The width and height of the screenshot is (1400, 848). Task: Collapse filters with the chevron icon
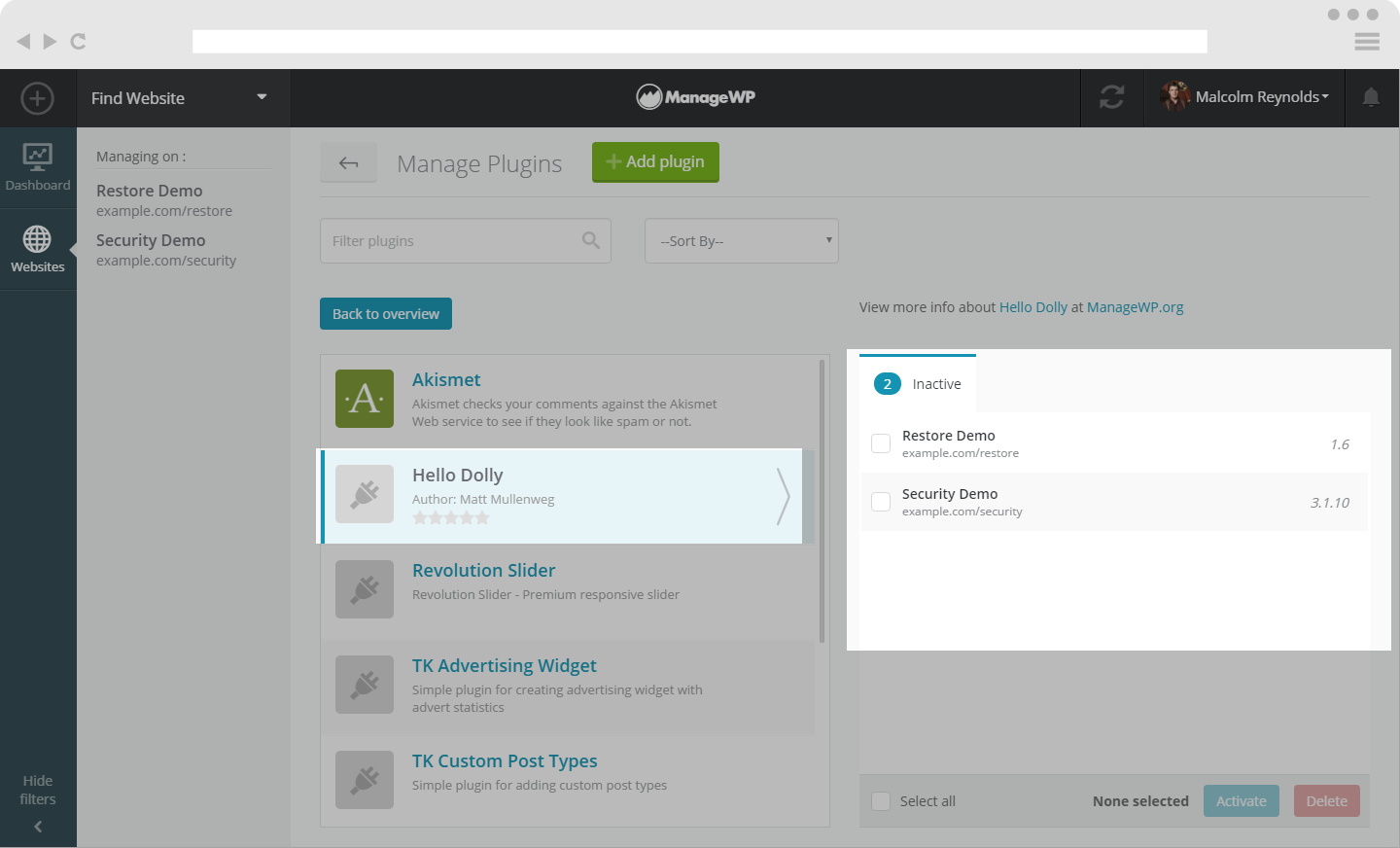pos(38,827)
